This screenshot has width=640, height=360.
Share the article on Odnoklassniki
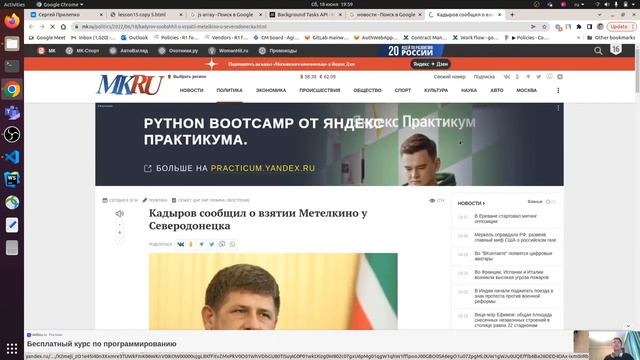191,244
